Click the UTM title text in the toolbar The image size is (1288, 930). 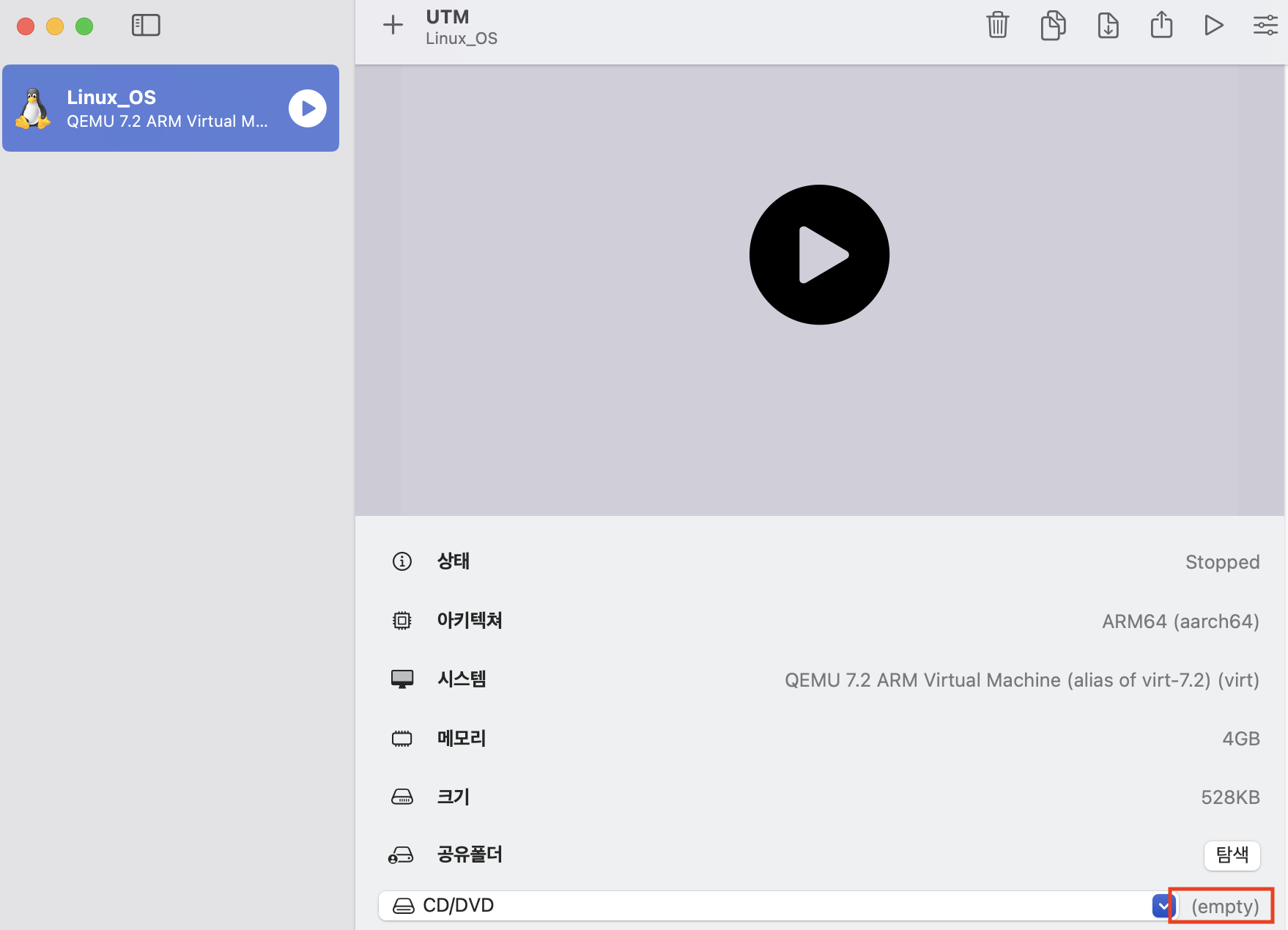coord(448,17)
